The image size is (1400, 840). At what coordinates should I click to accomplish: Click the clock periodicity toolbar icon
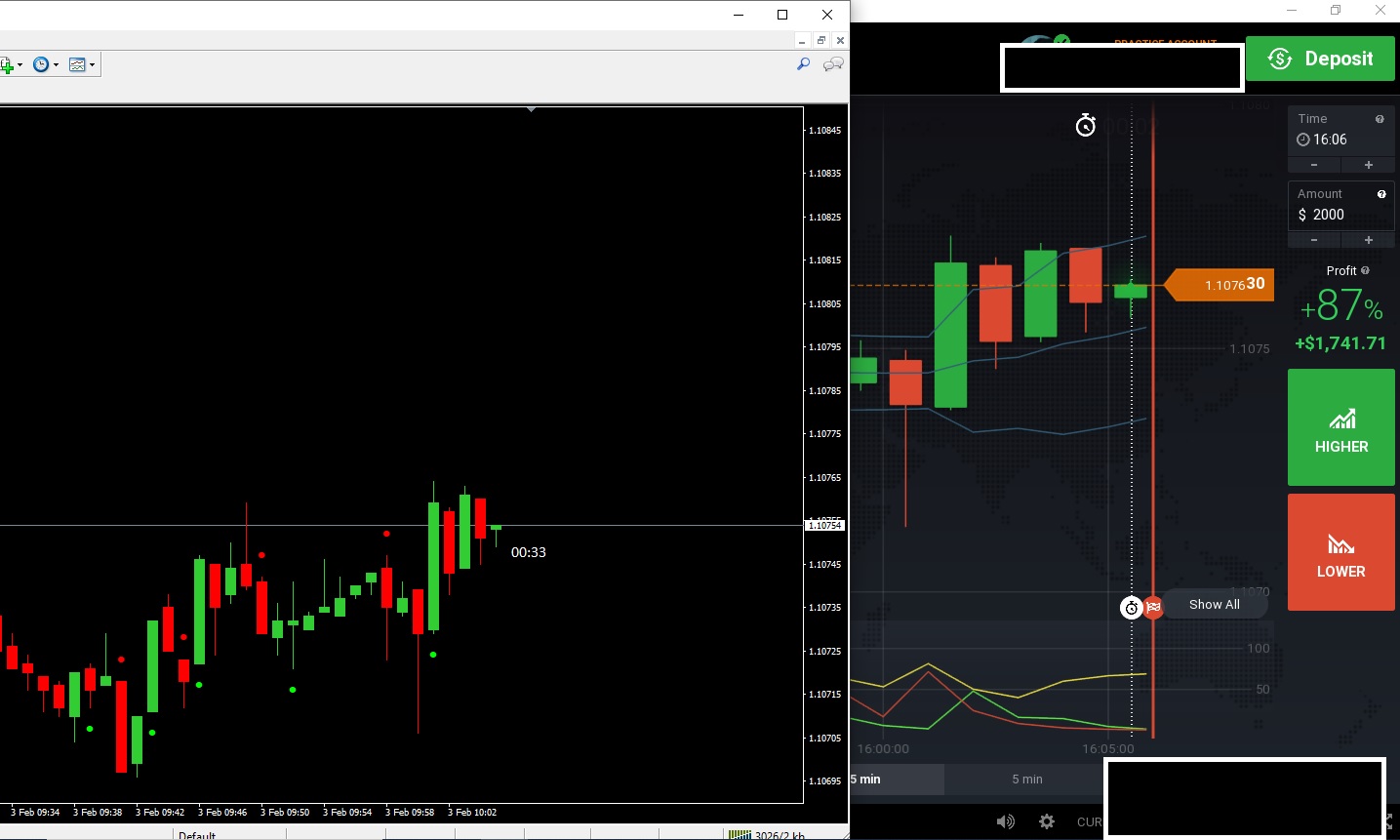tap(41, 64)
